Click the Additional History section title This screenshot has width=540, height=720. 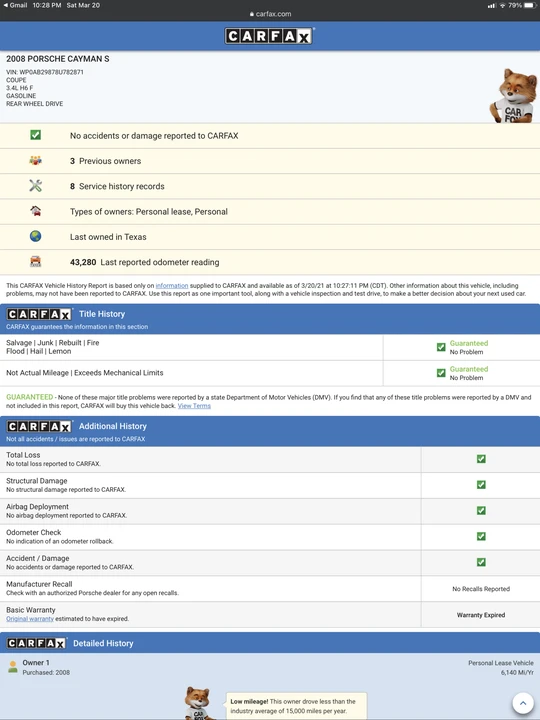pyautogui.click(x=112, y=427)
